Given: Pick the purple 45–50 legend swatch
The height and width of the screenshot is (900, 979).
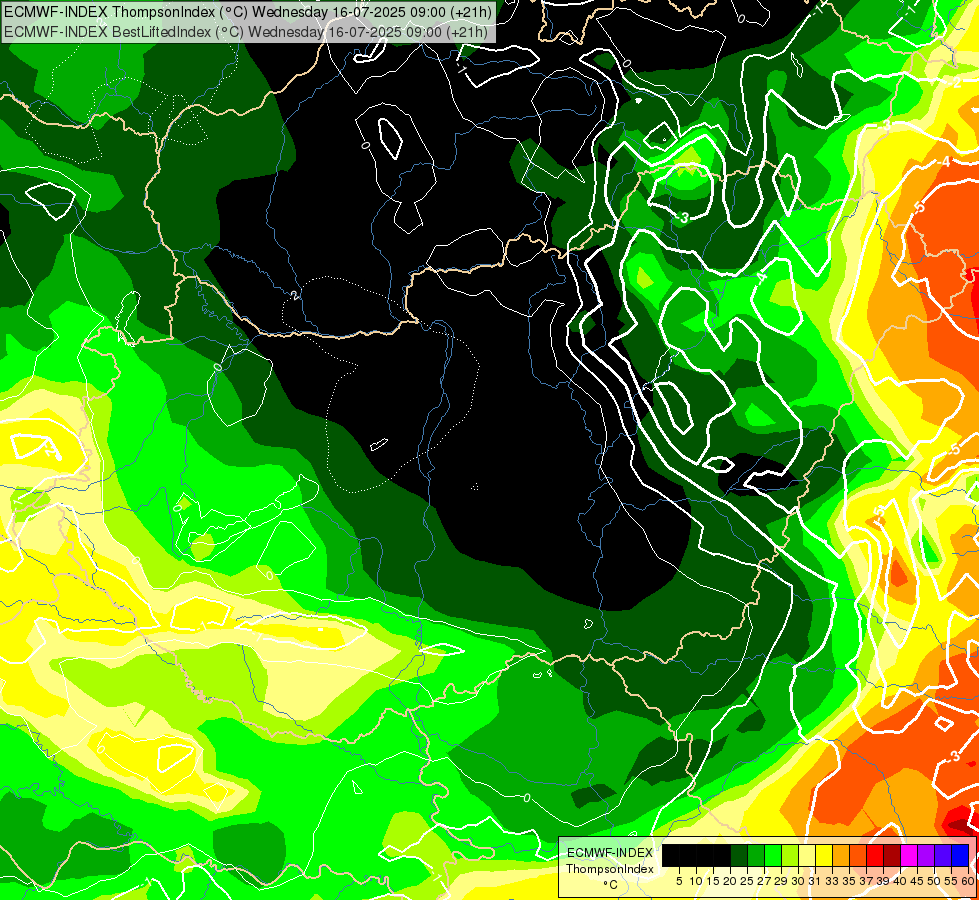Looking at the screenshot, I should click(927, 856).
